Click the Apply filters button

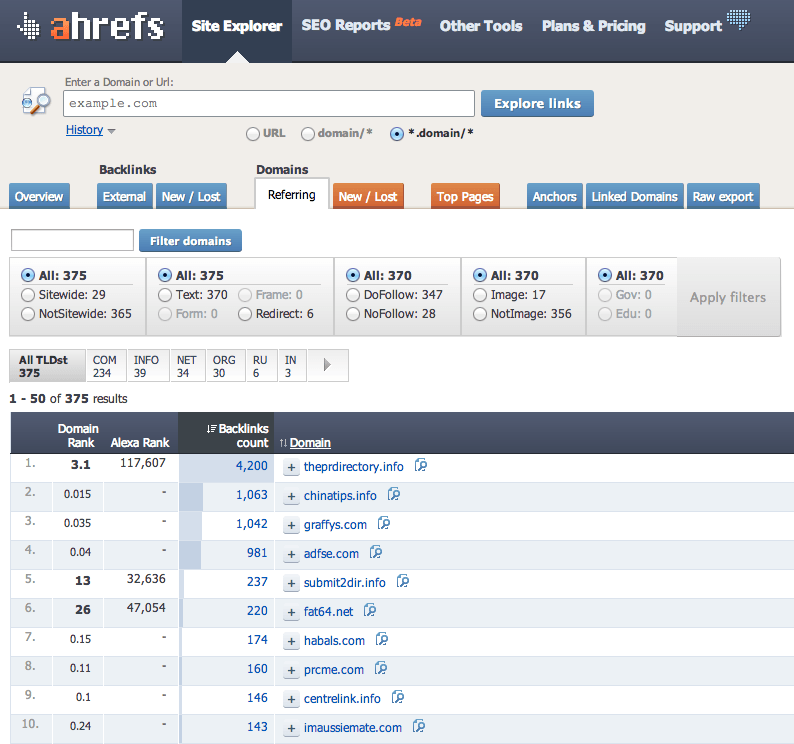click(728, 297)
